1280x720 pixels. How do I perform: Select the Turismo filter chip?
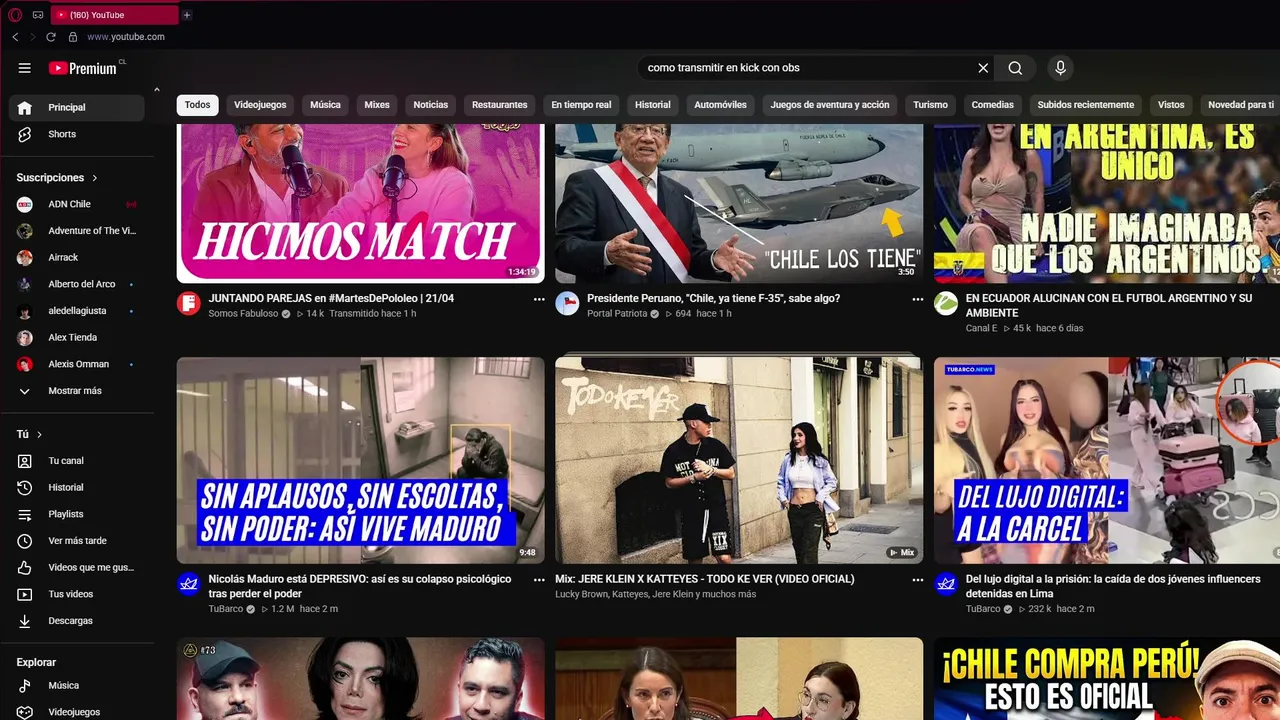[930, 105]
